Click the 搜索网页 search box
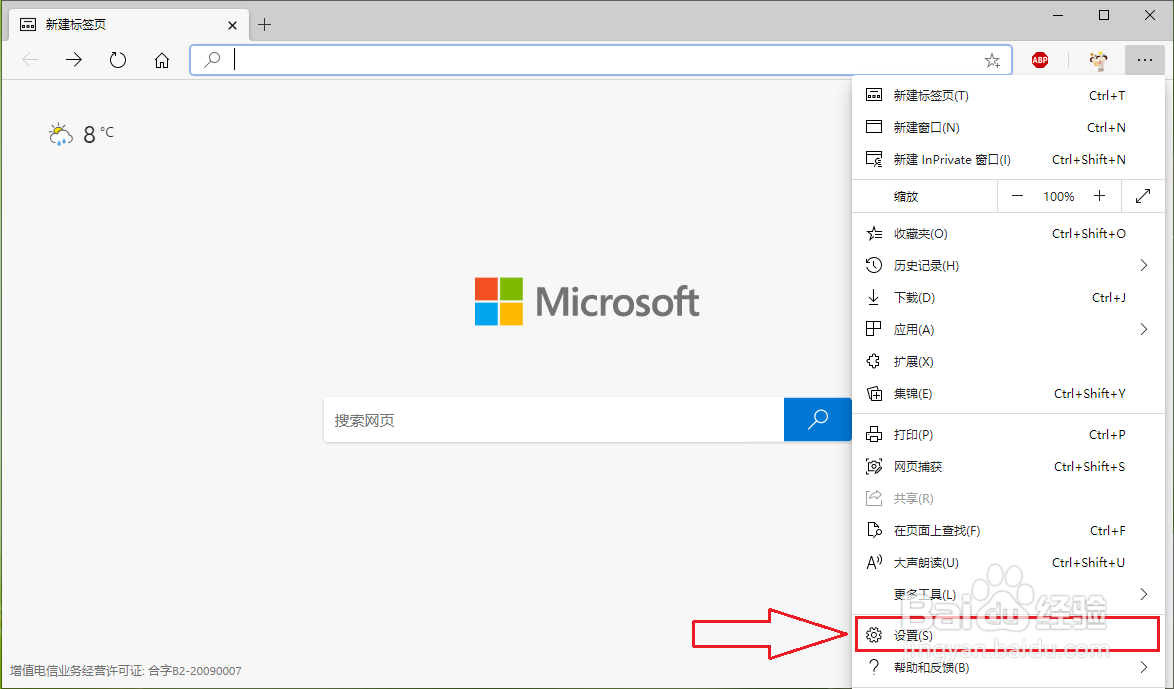1174x689 pixels. click(554, 420)
